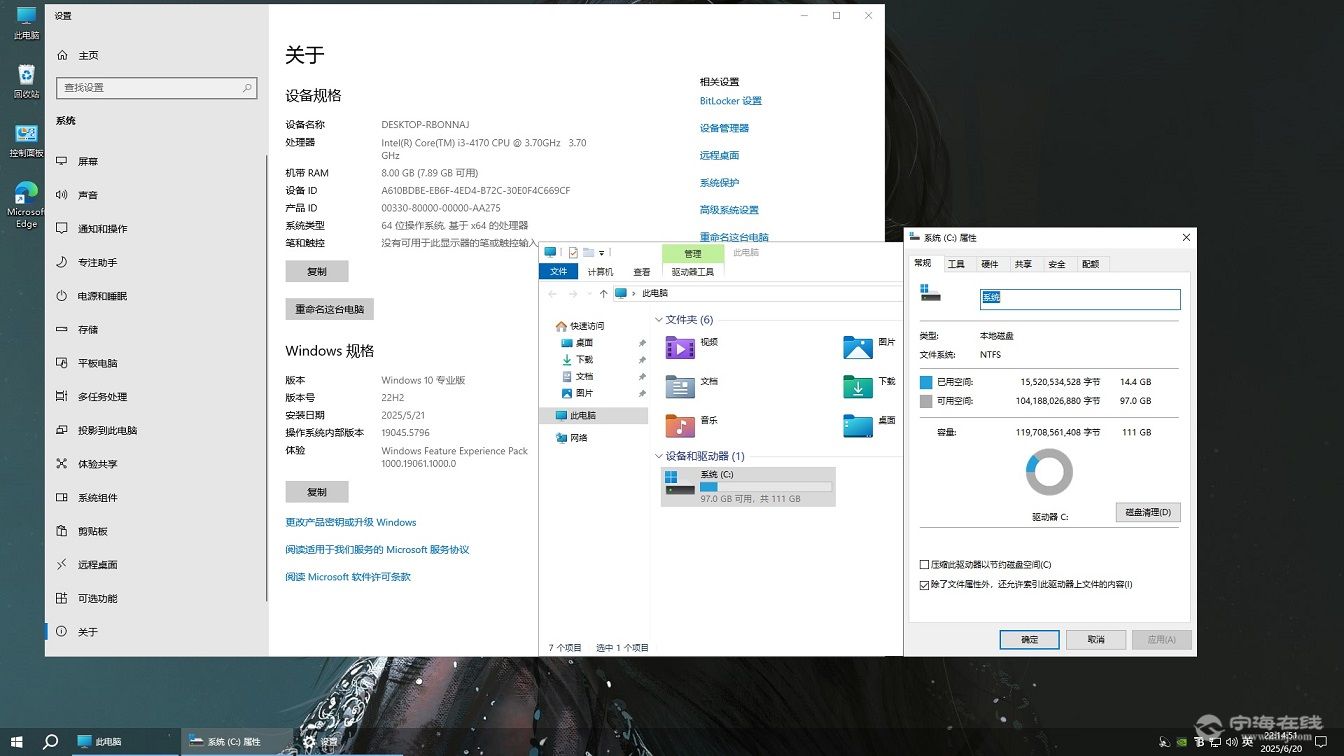
Task: Open the 高级系统设置 link
Action: pyautogui.click(x=729, y=210)
